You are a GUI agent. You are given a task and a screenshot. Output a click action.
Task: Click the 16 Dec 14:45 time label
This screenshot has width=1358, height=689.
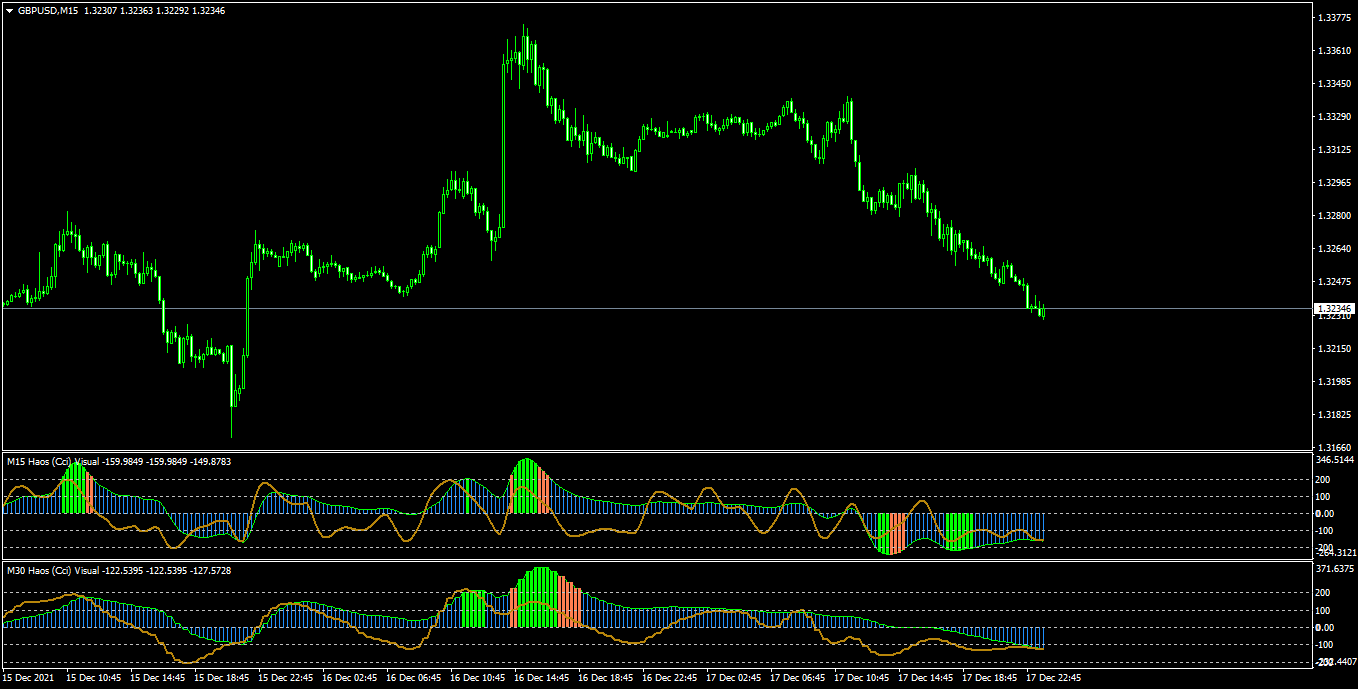point(541,678)
